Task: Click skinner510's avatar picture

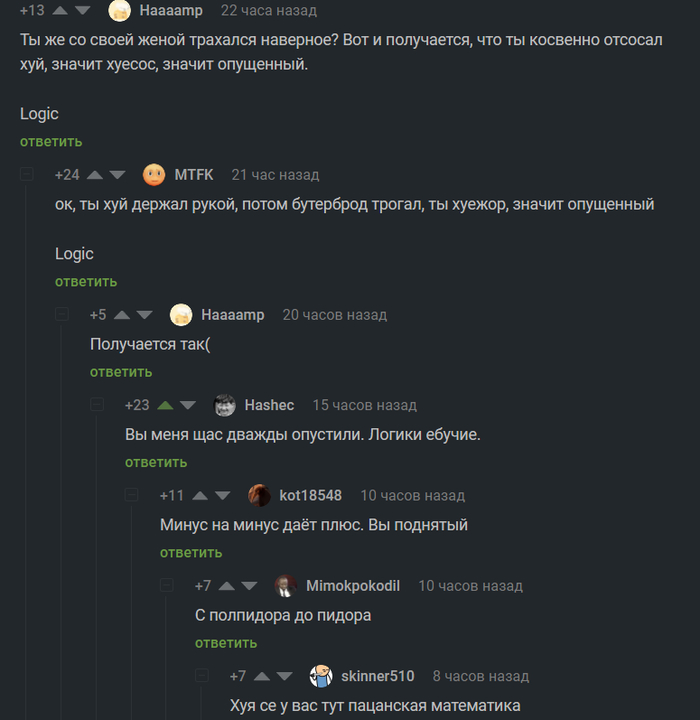Action: pyautogui.click(x=320, y=676)
